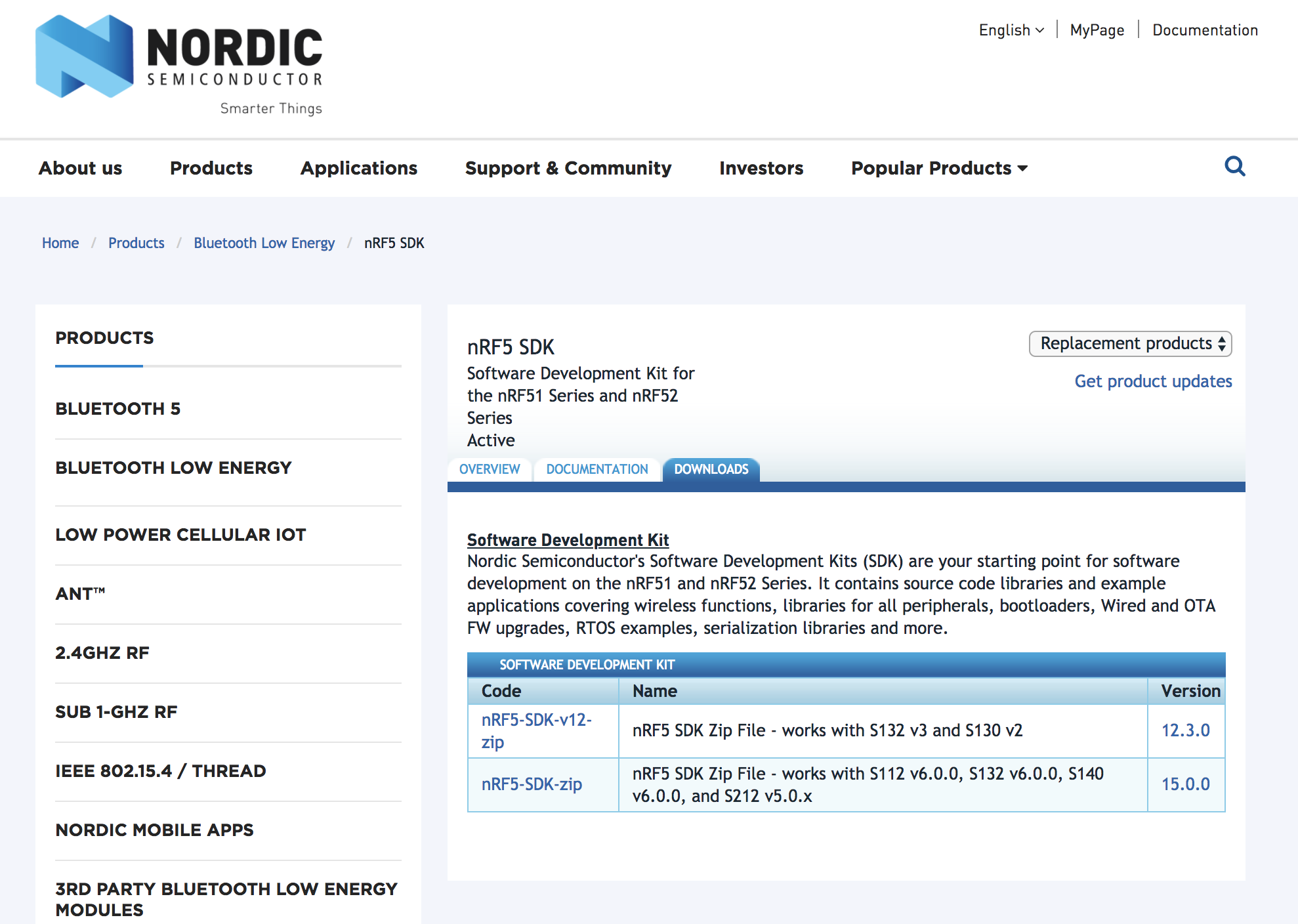Expand the Popular Products menu
Image resolution: width=1298 pixels, height=924 pixels.
[x=939, y=168]
